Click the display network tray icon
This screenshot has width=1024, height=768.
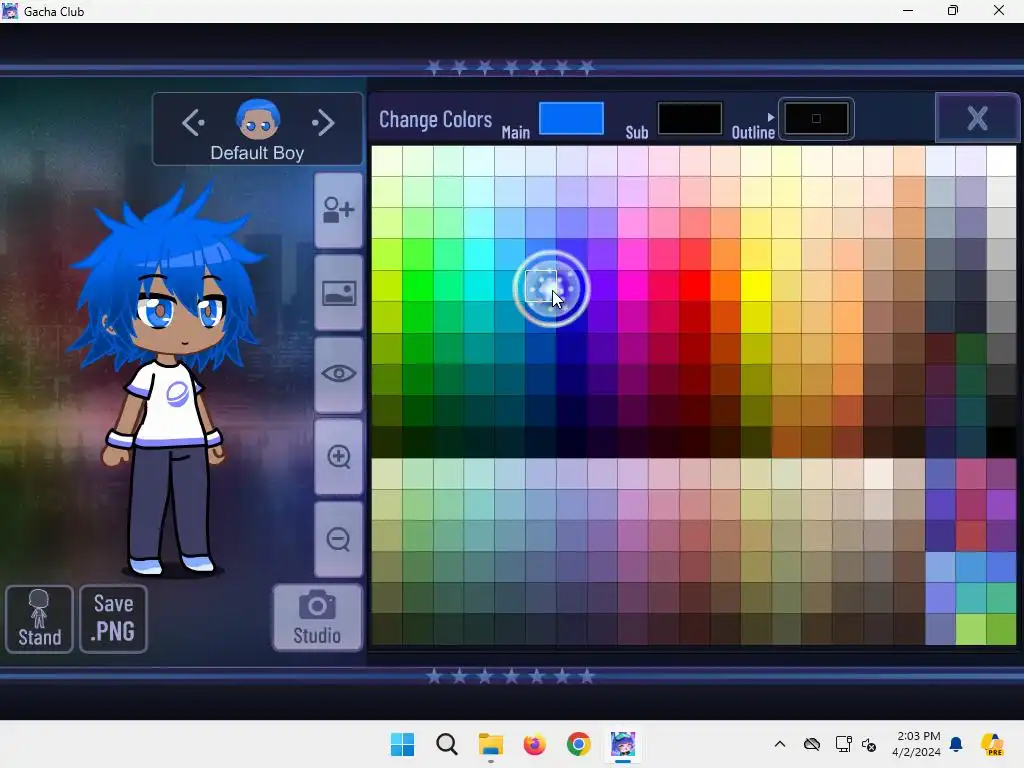coord(843,744)
